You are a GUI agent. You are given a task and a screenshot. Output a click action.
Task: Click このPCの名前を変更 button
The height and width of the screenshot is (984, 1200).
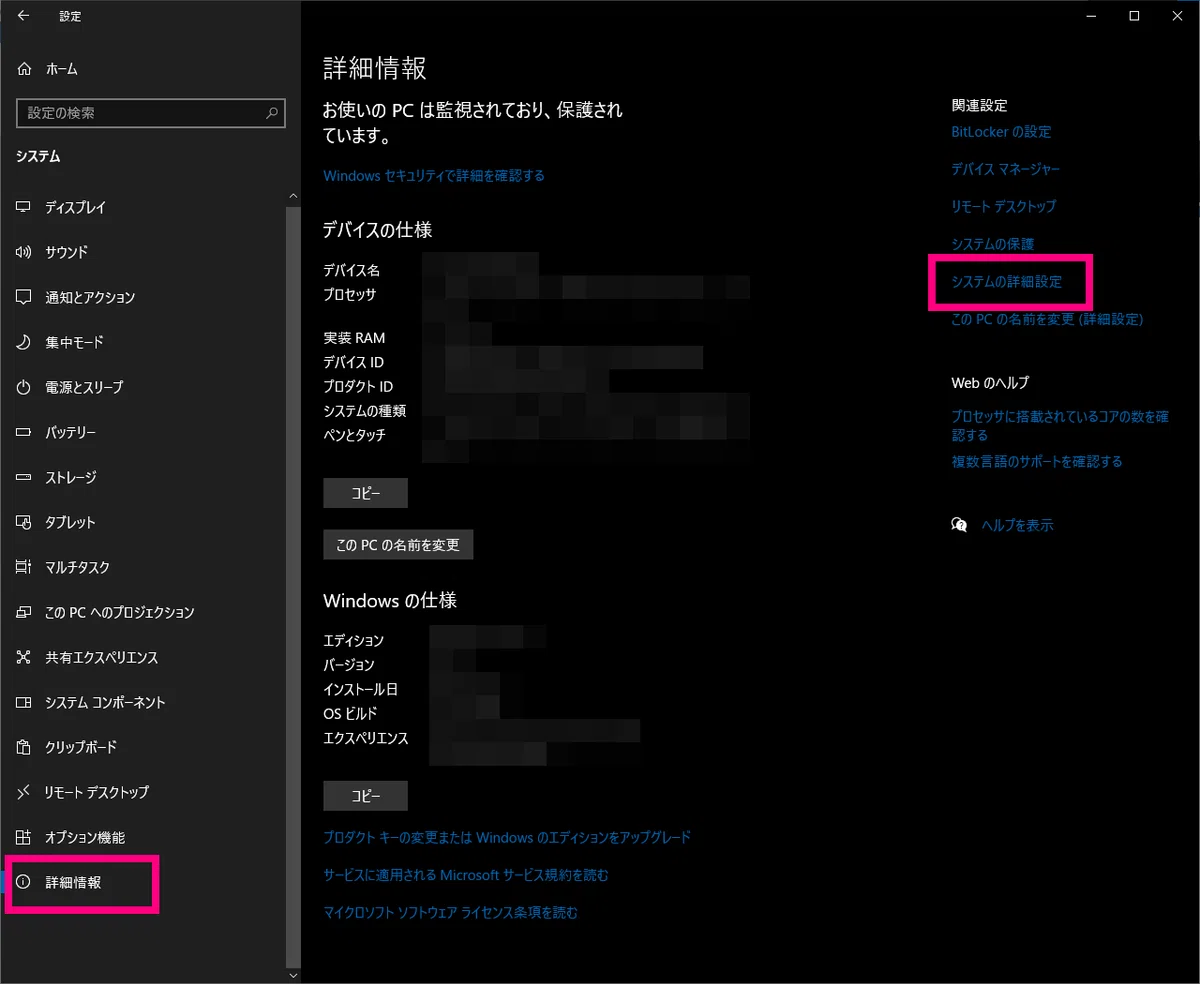pos(398,545)
